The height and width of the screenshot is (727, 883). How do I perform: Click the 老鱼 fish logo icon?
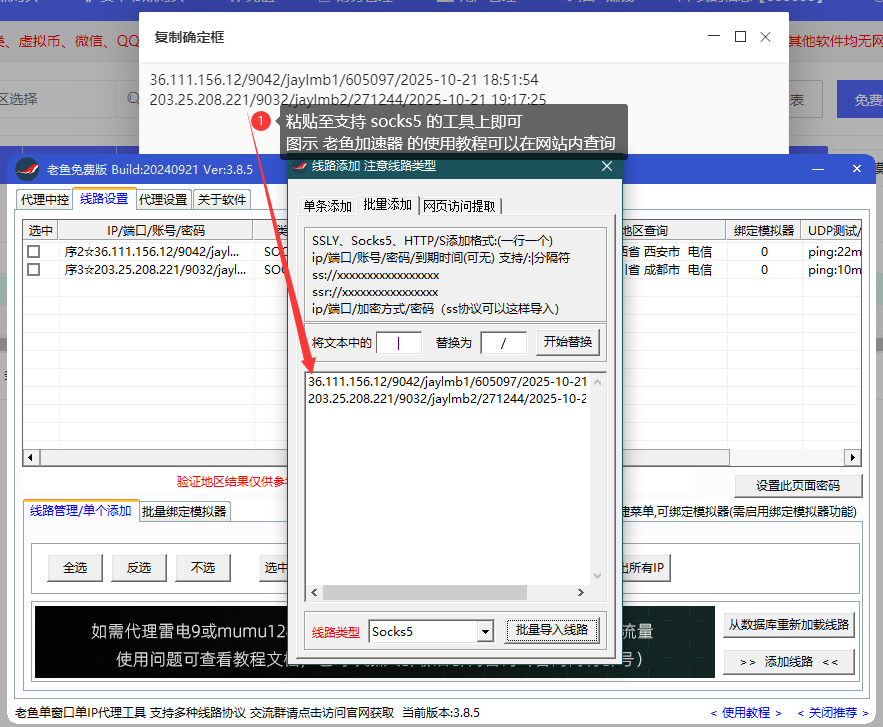(x=26, y=169)
